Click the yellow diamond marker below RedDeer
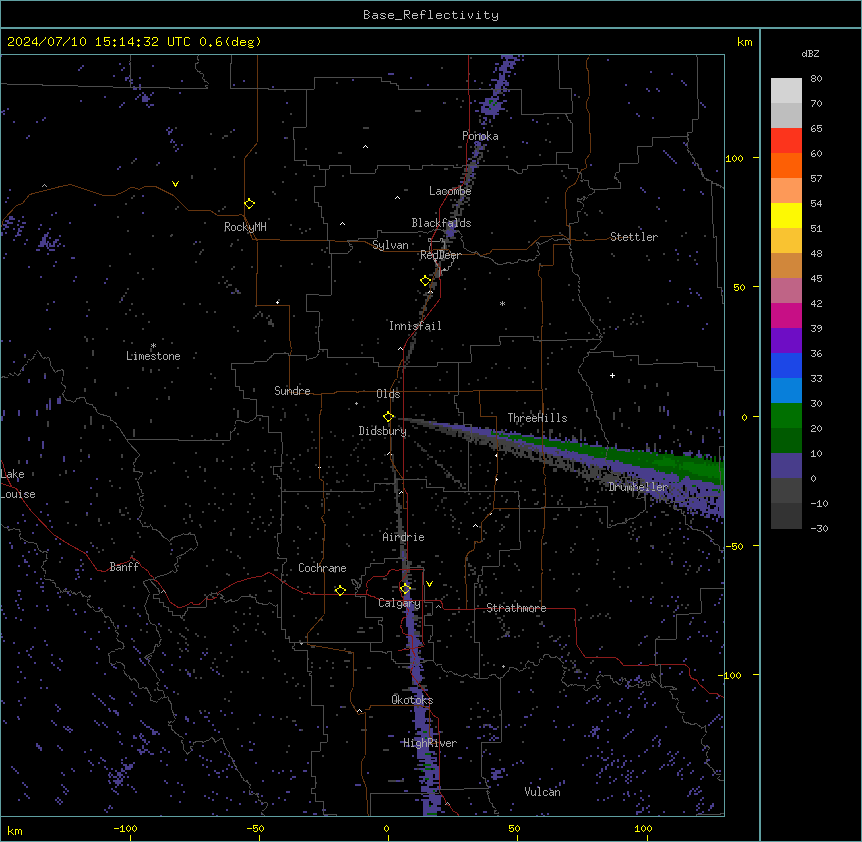This screenshot has height=842, width=862. (425, 281)
